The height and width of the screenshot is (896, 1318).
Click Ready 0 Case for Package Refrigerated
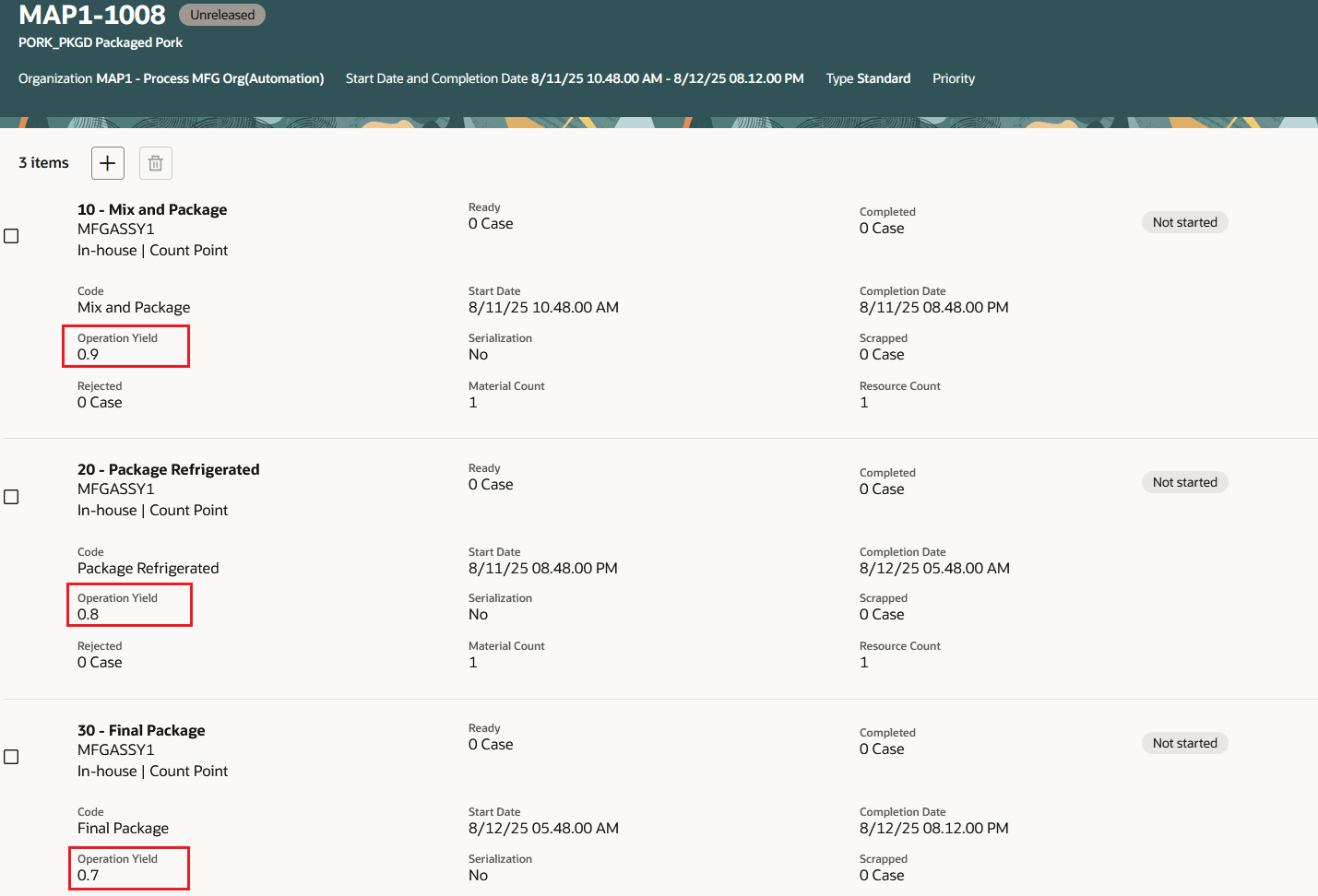click(x=491, y=477)
